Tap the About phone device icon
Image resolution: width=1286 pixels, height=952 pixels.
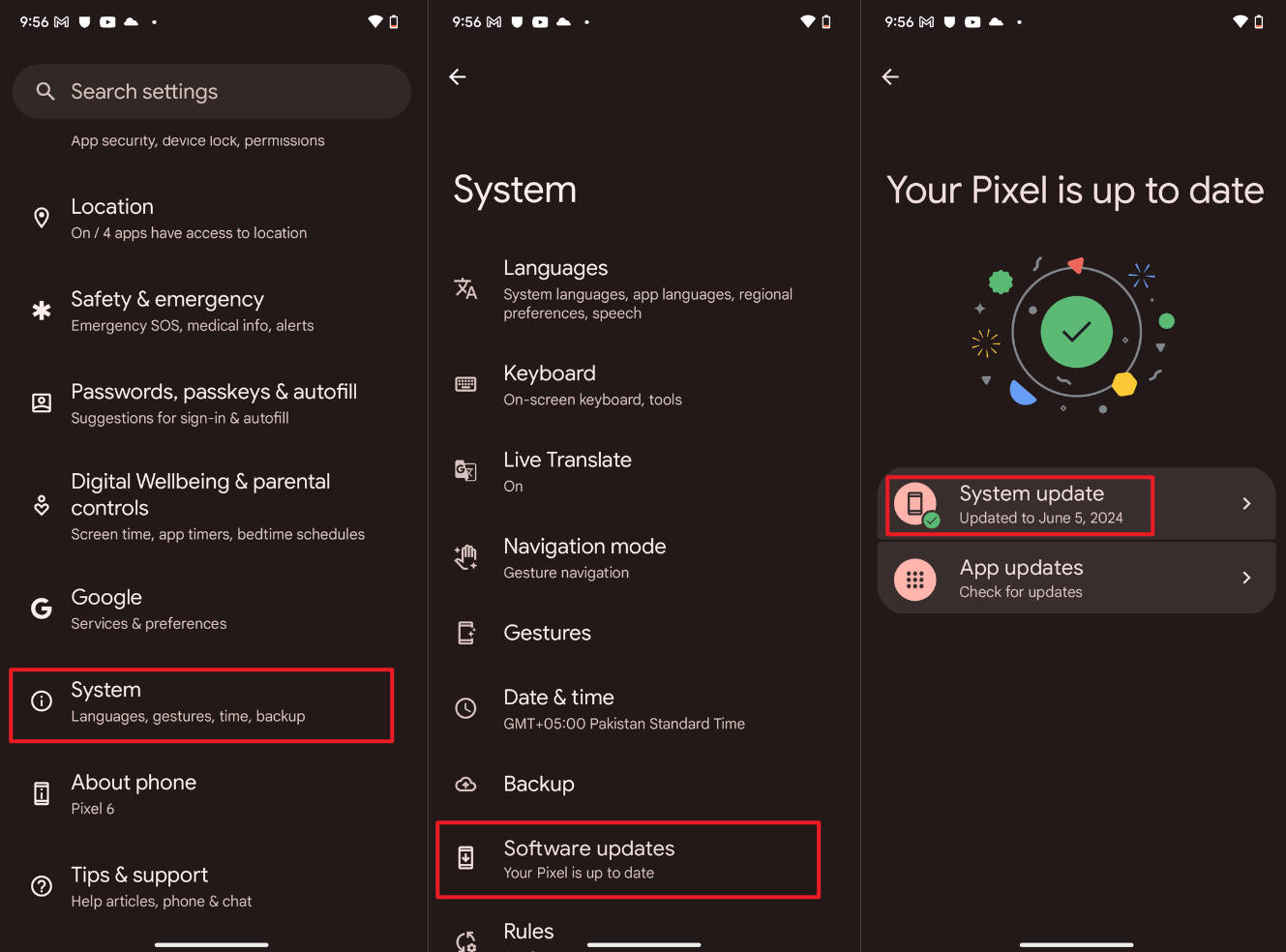[42, 793]
